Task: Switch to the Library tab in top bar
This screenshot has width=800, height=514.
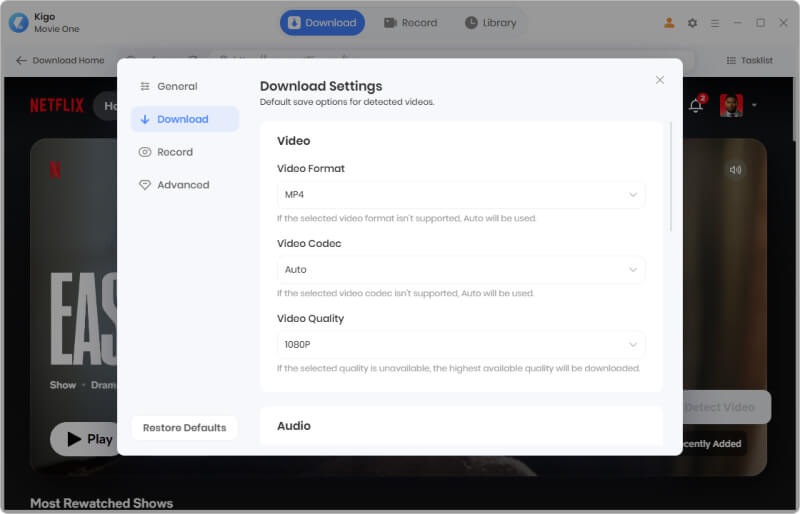Action: pyautogui.click(x=491, y=22)
